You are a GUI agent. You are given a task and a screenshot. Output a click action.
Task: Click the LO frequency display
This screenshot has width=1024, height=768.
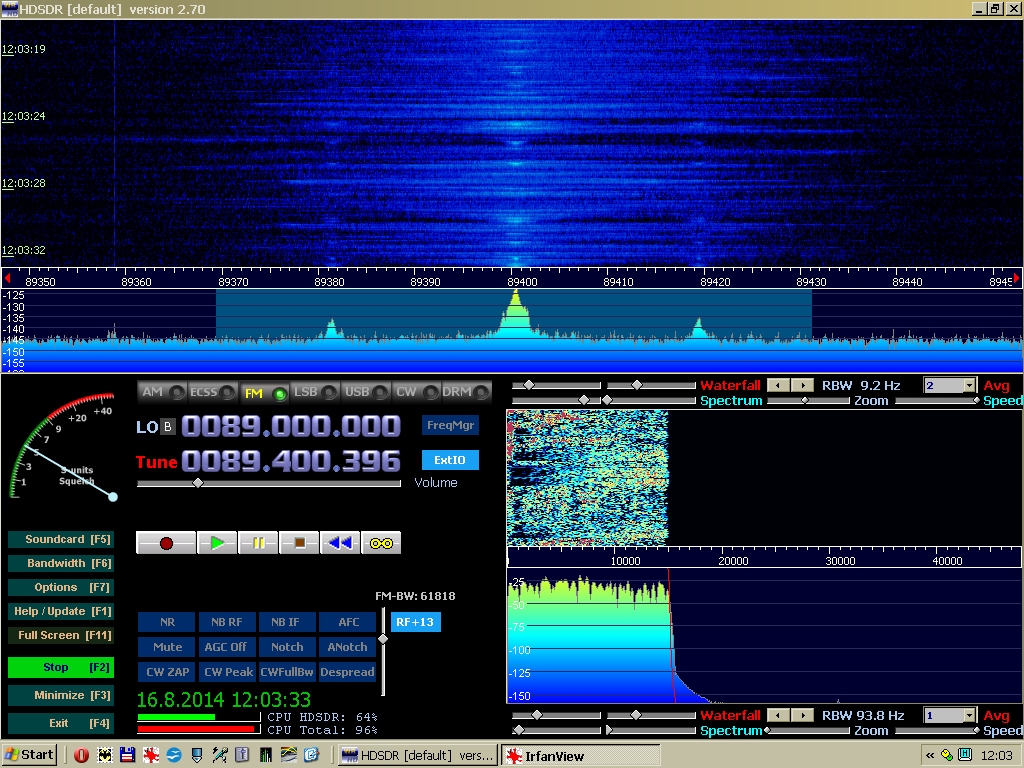(x=291, y=426)
